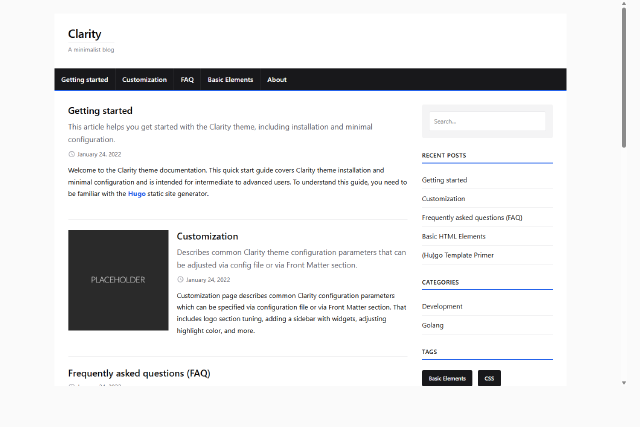Click the CSS tag button
This screenshot has height=427, width=640.
tap(489, 379)
